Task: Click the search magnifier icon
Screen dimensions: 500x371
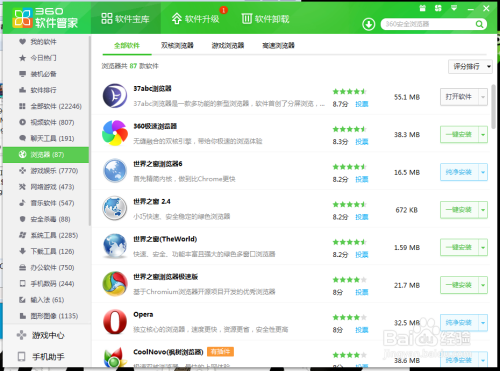Action: click(479, 24)
